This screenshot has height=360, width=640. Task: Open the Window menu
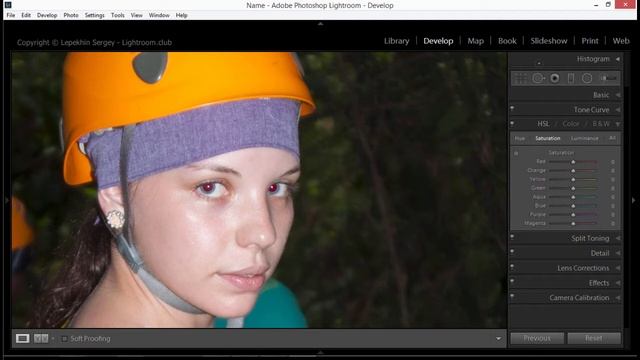(159, 15)
